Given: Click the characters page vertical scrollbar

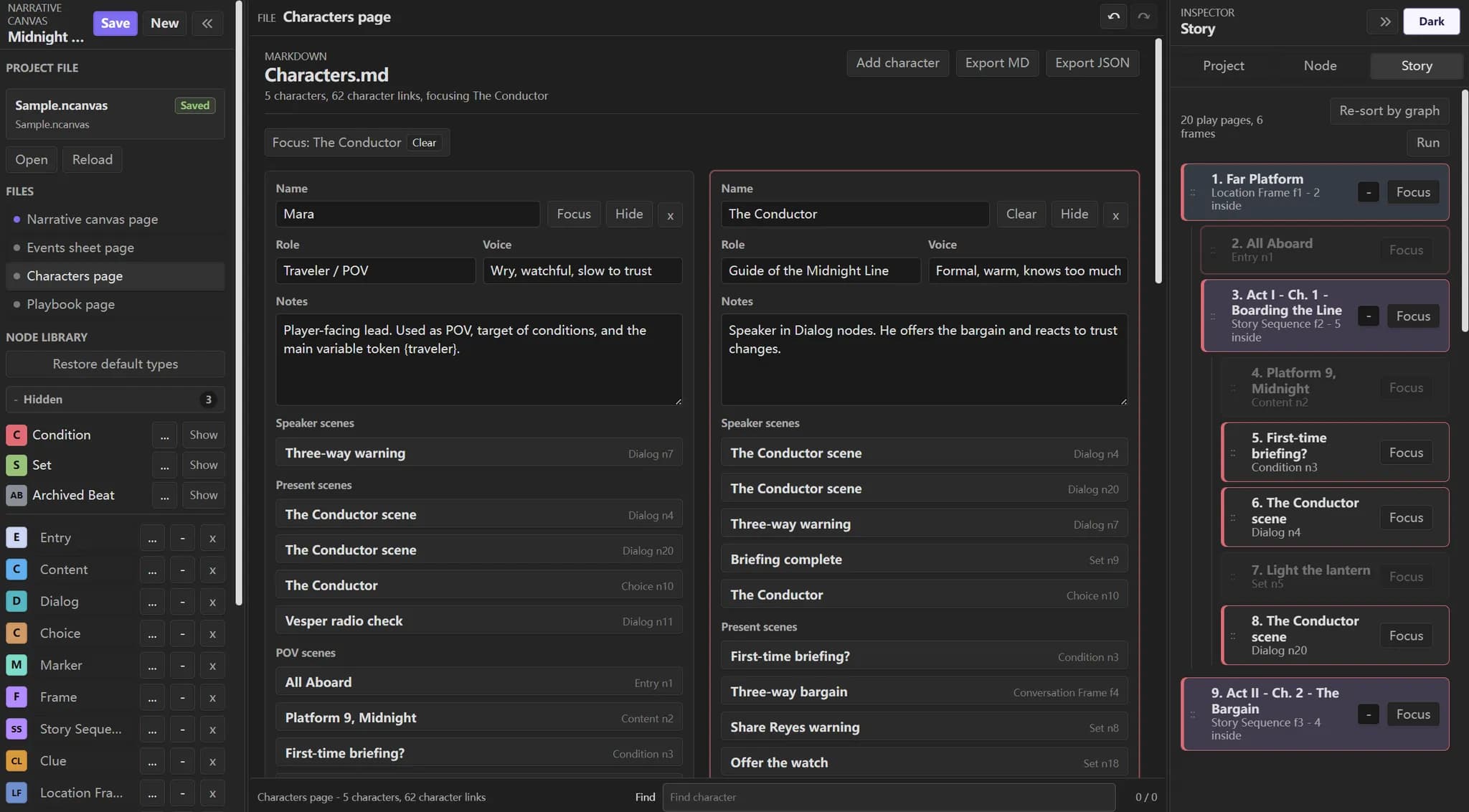Looking at the screenshot, I should tap(1158, 161).
